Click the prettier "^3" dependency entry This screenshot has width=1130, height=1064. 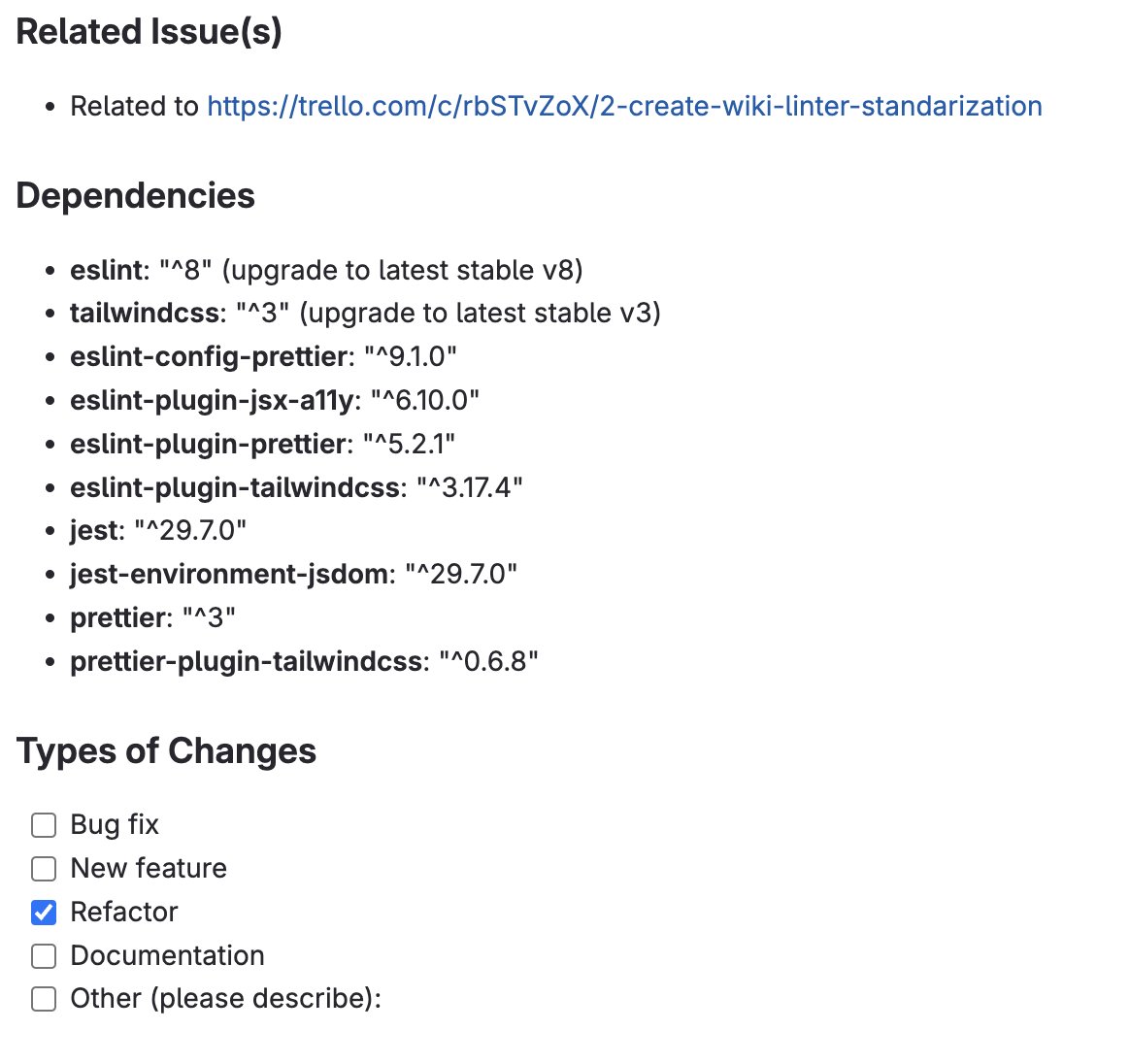tap(152, 617)
